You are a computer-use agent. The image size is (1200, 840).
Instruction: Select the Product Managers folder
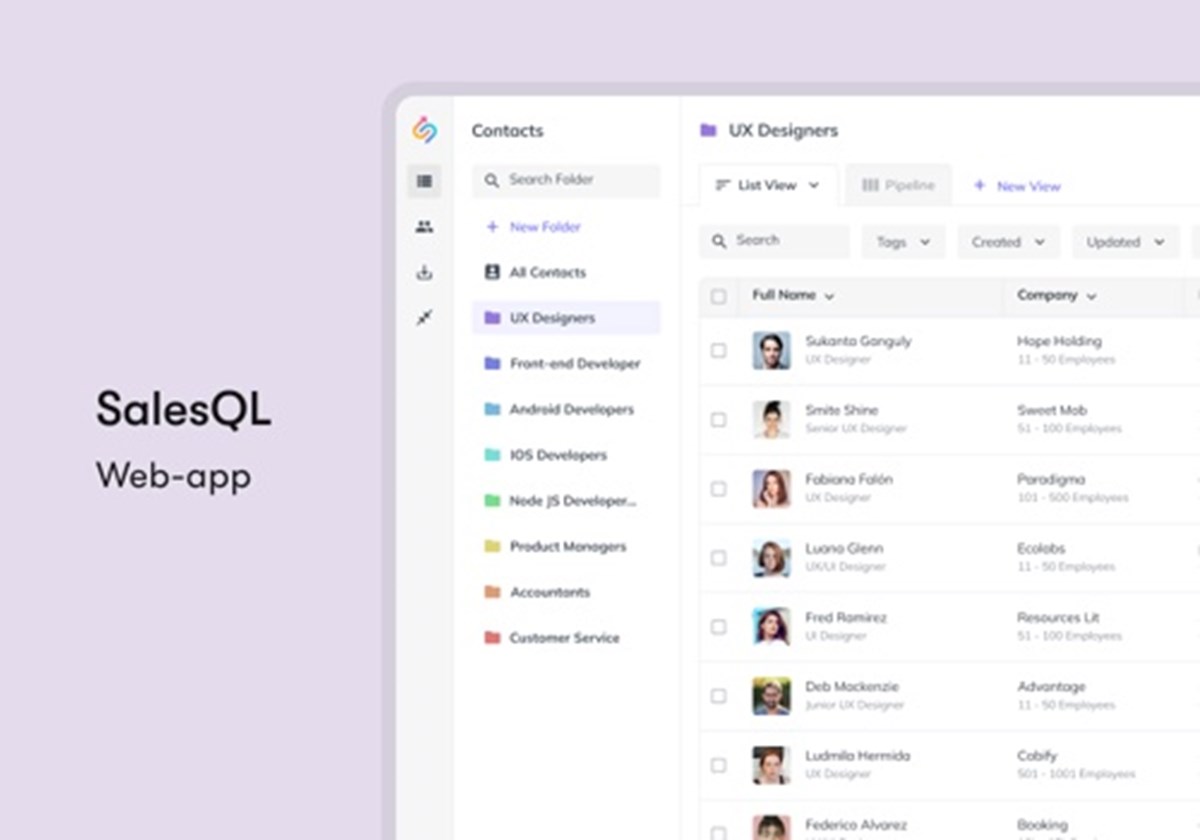566,546
